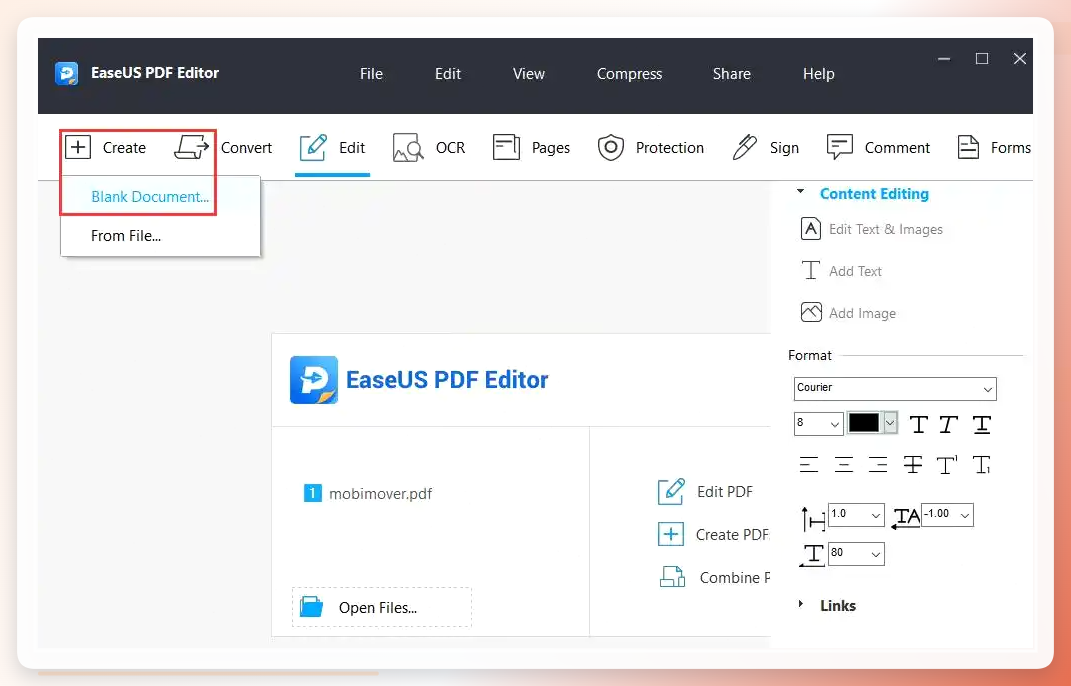The height and width of the screenshot is (686, 1071).
Task: Toggle underline text formatting
Action: [x=982, y=424]
